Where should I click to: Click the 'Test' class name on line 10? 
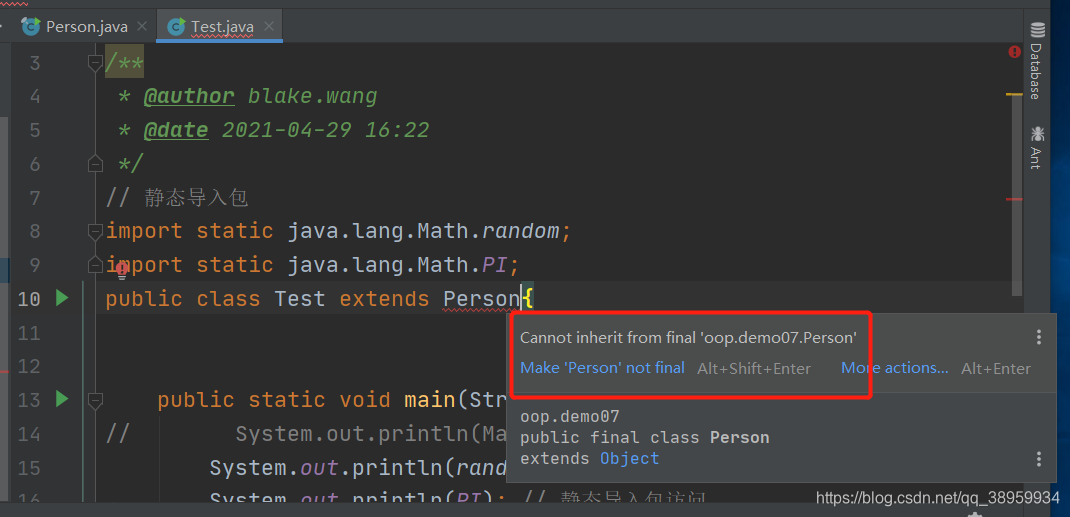click(x=300, y=299)
